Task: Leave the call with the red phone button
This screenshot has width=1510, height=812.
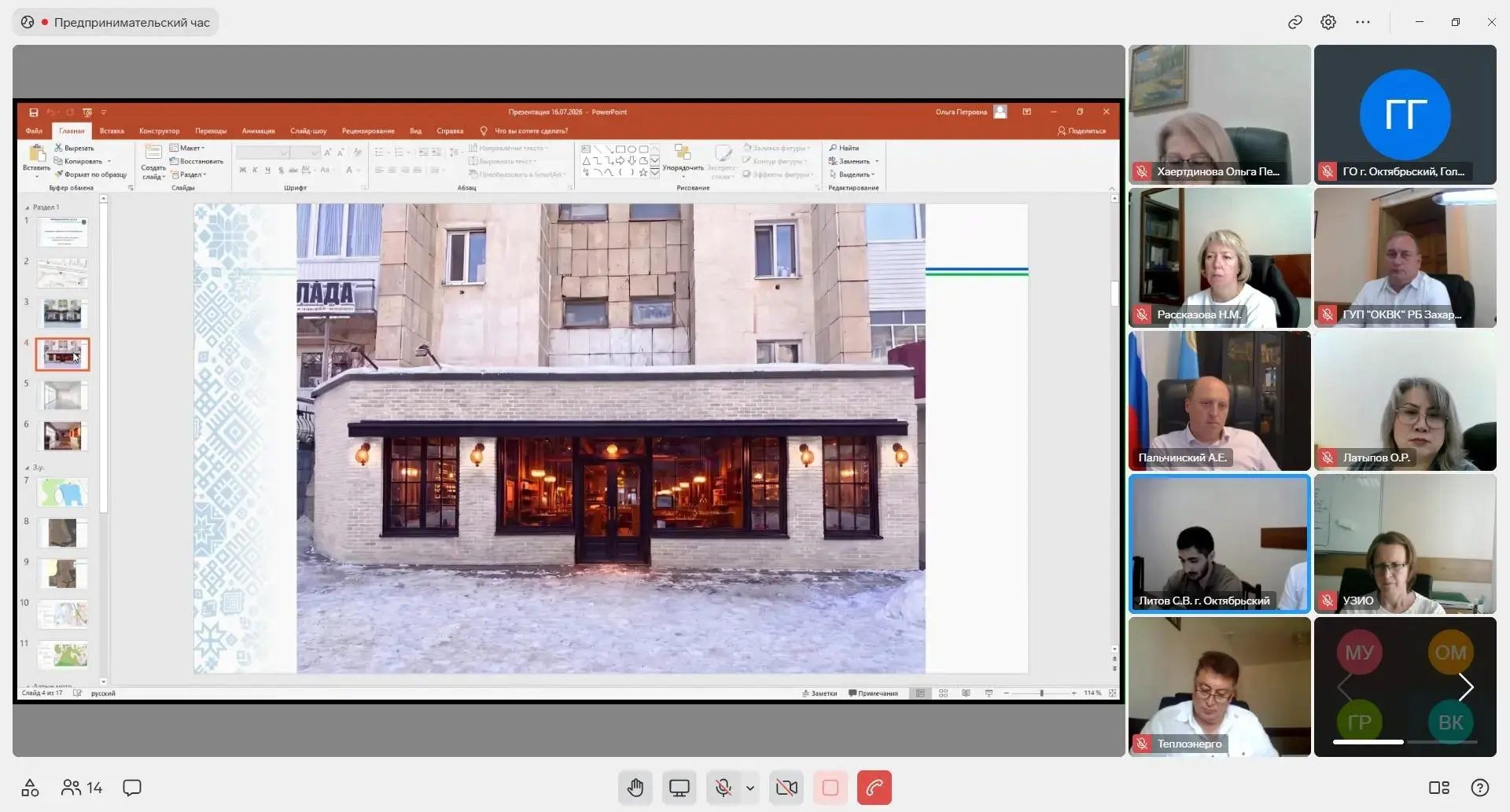Action: 874,788
